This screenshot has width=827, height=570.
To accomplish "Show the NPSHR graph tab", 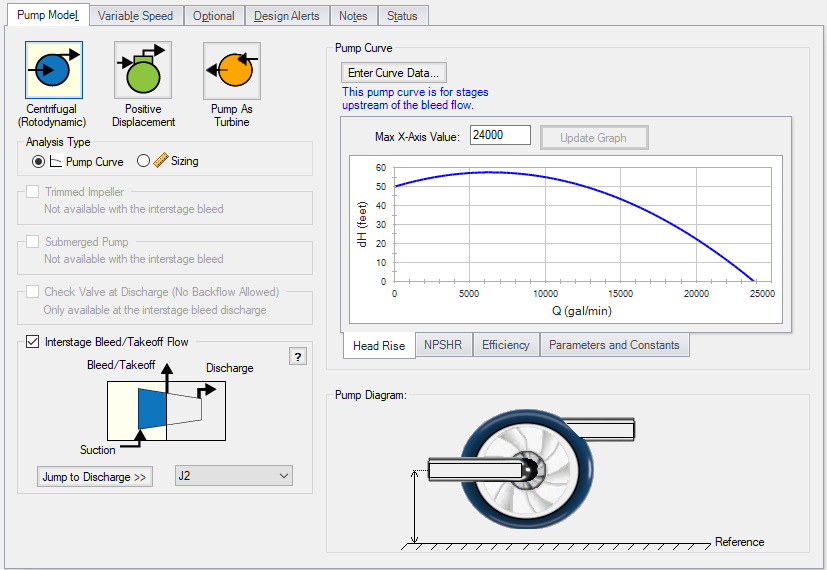I will click(443, 345).
